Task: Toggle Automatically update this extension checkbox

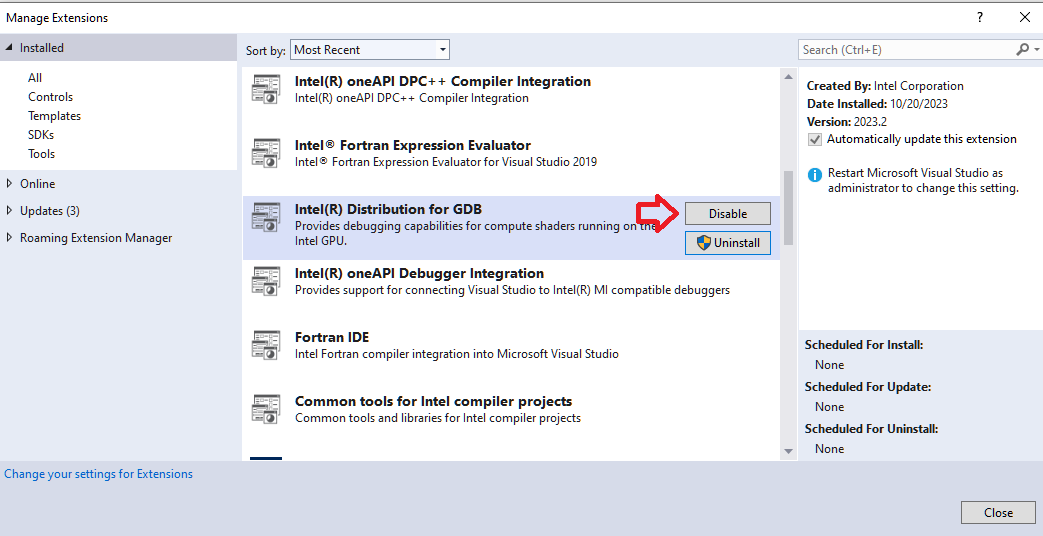Action: (x=815, y=139)
